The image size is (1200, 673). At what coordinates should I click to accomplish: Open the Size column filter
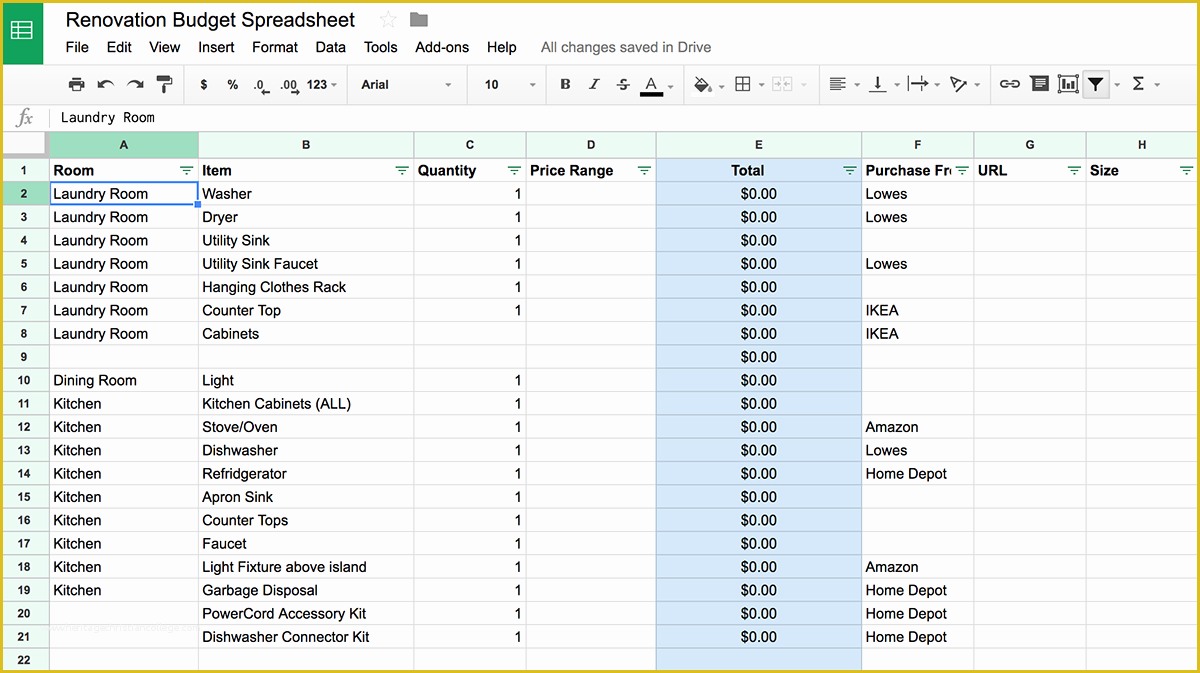tap(1186, 171)
